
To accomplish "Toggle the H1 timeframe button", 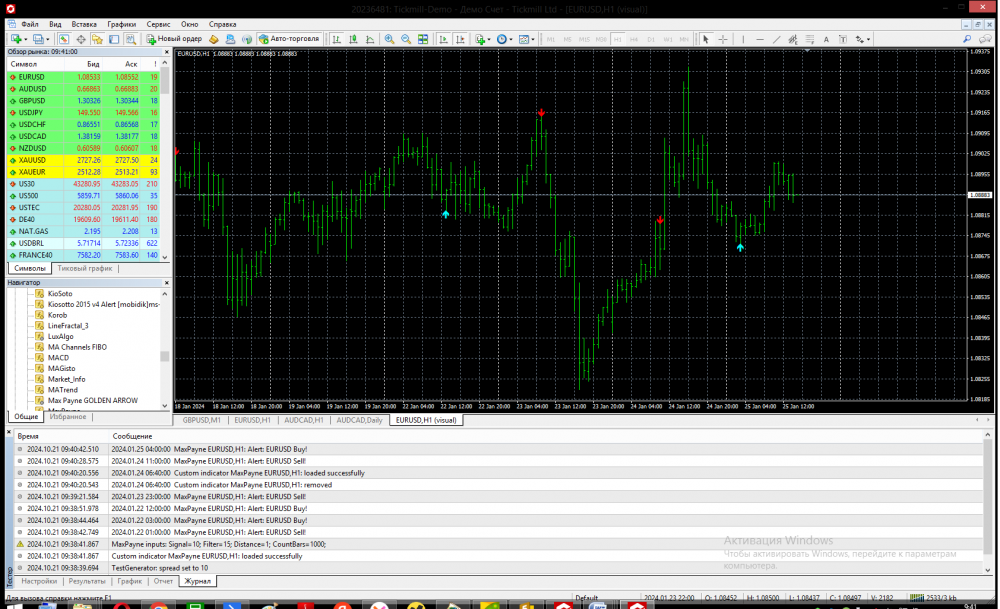I will [617, 39].
